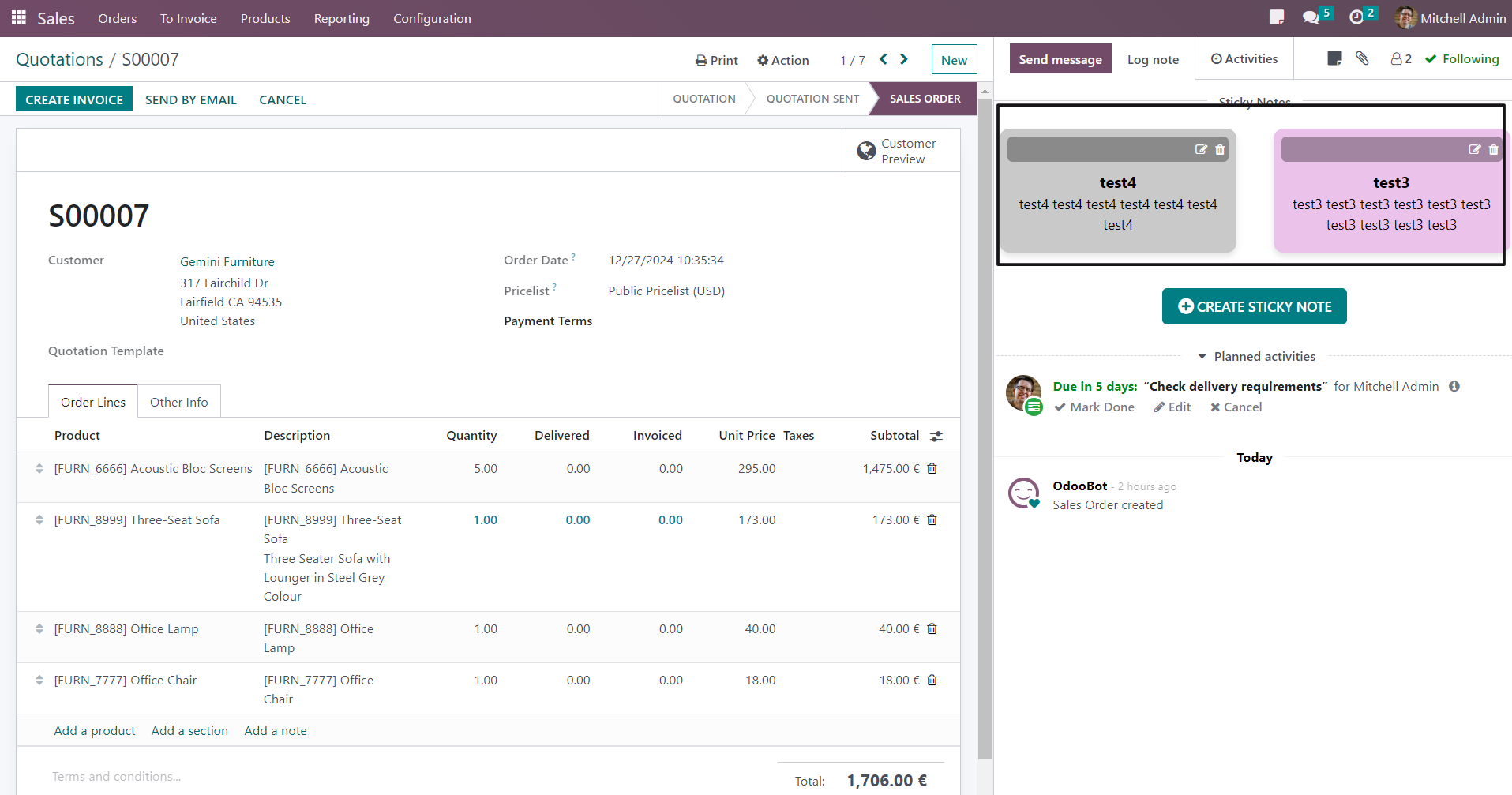Click the CANCEL order button
1512x795 pixels.
[283, 99]
